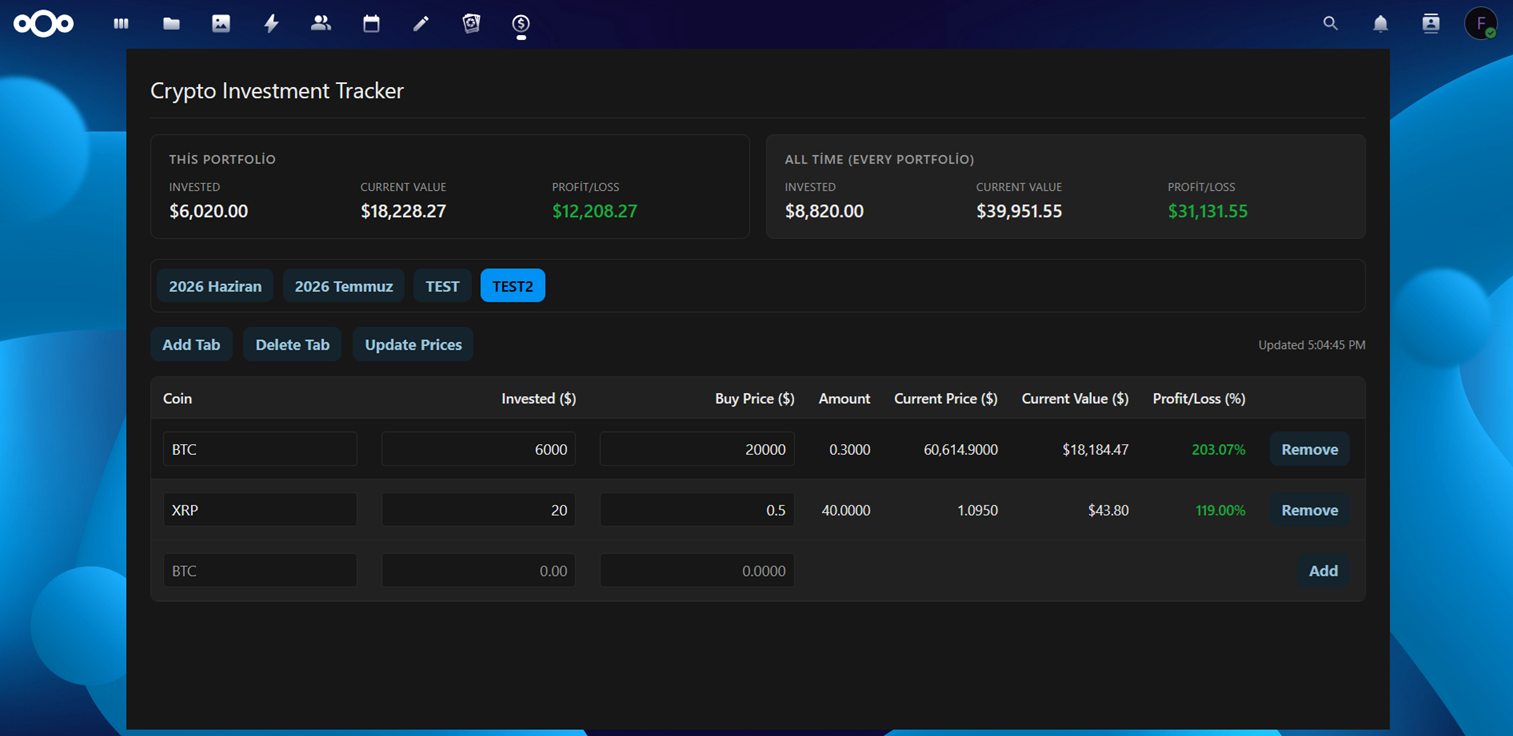Click this portfolio invested $6,020.00

pyautogui.click(x=208, y=211)
